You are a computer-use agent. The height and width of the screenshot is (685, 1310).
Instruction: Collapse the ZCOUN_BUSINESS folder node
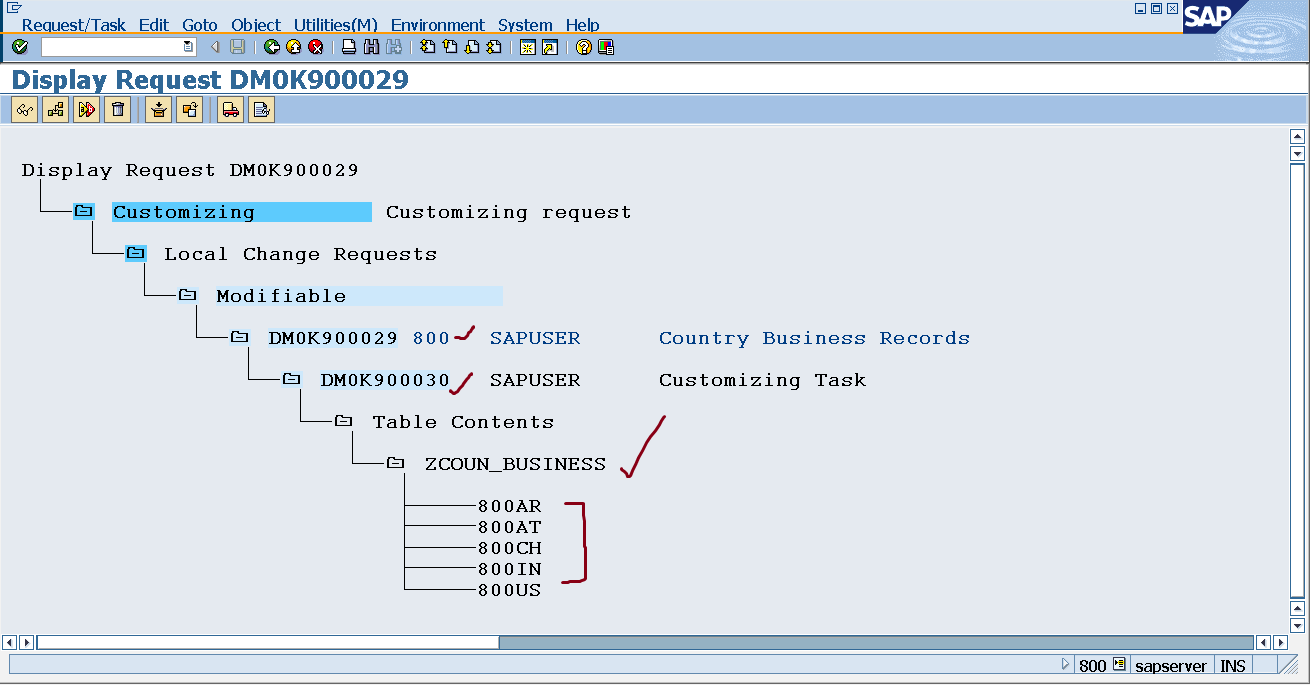coord(394,463)
